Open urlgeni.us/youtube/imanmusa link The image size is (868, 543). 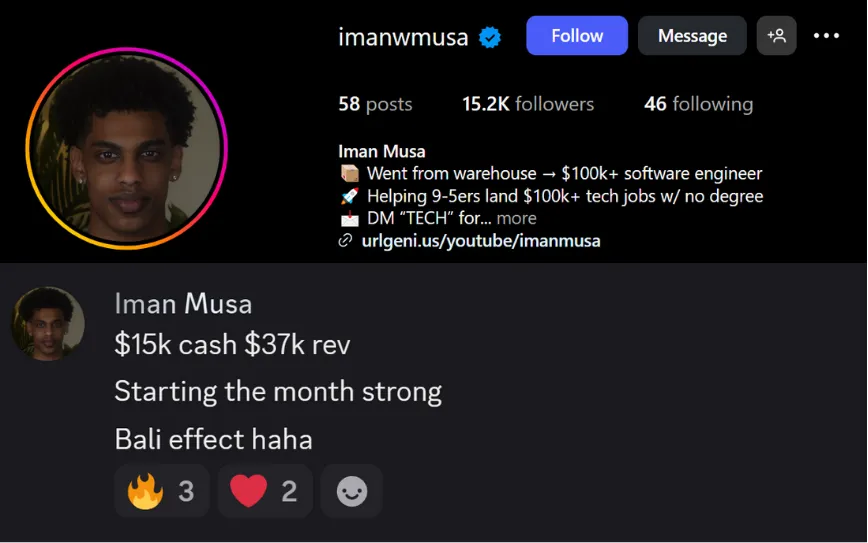481,241
